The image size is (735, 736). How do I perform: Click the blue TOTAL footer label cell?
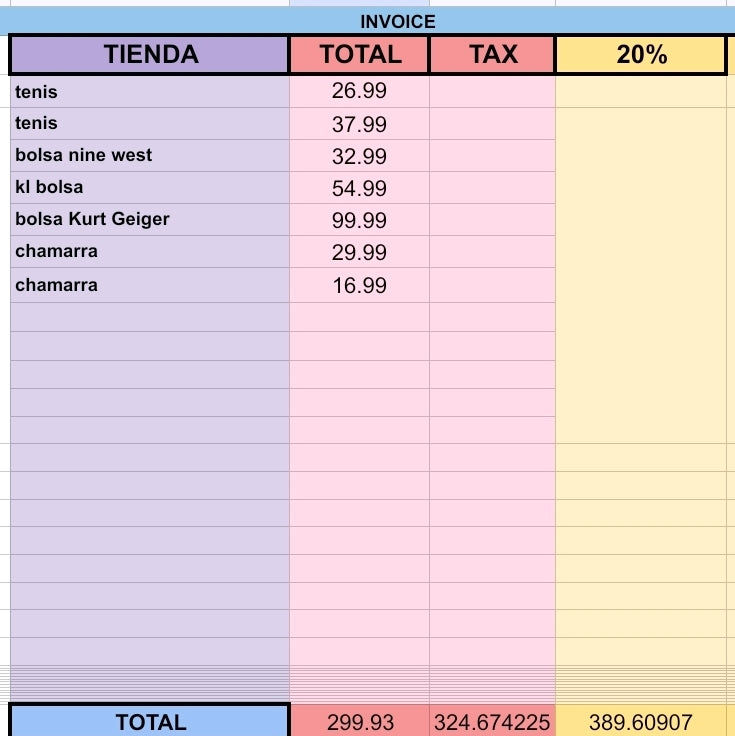(x=150, y=721)
